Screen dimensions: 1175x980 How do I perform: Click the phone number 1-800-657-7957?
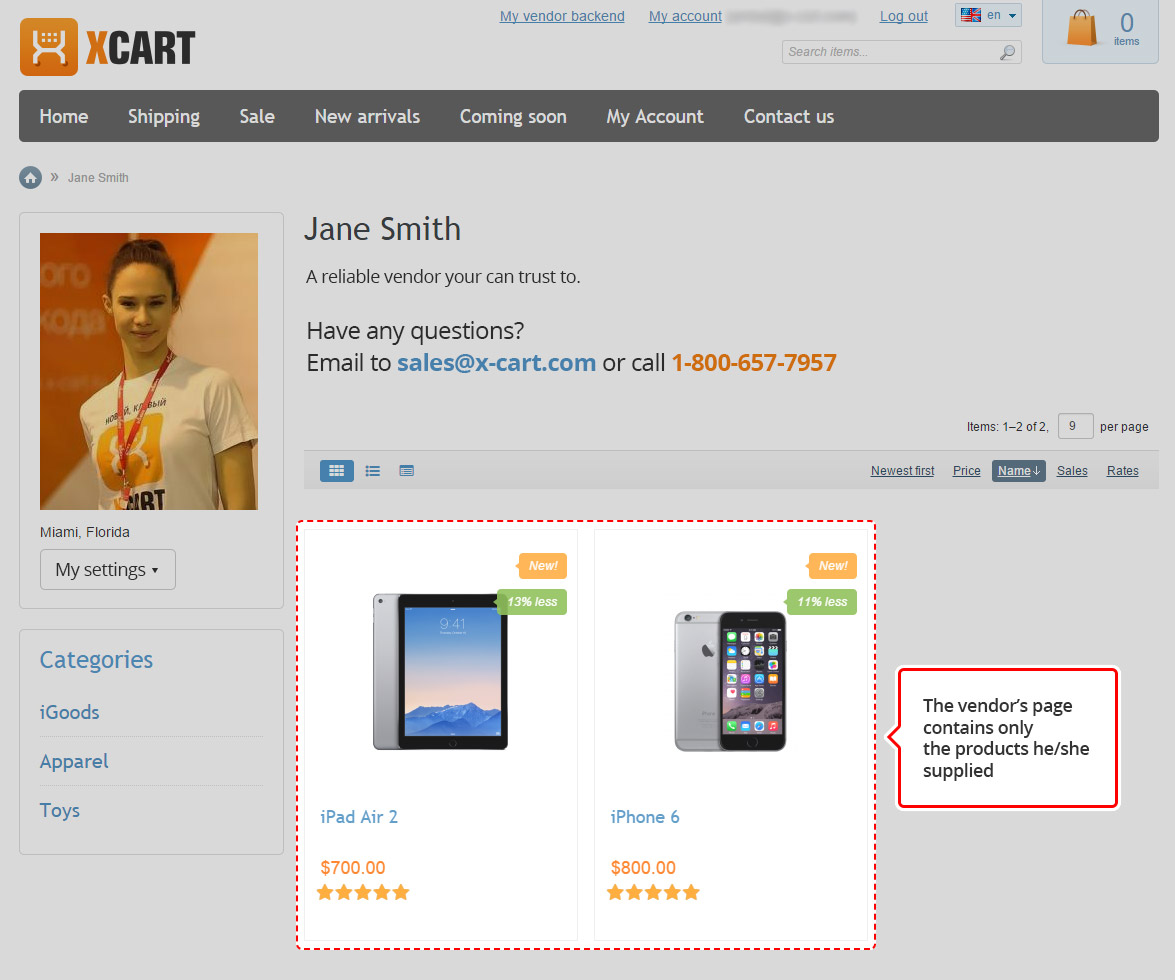coord(754,363)
